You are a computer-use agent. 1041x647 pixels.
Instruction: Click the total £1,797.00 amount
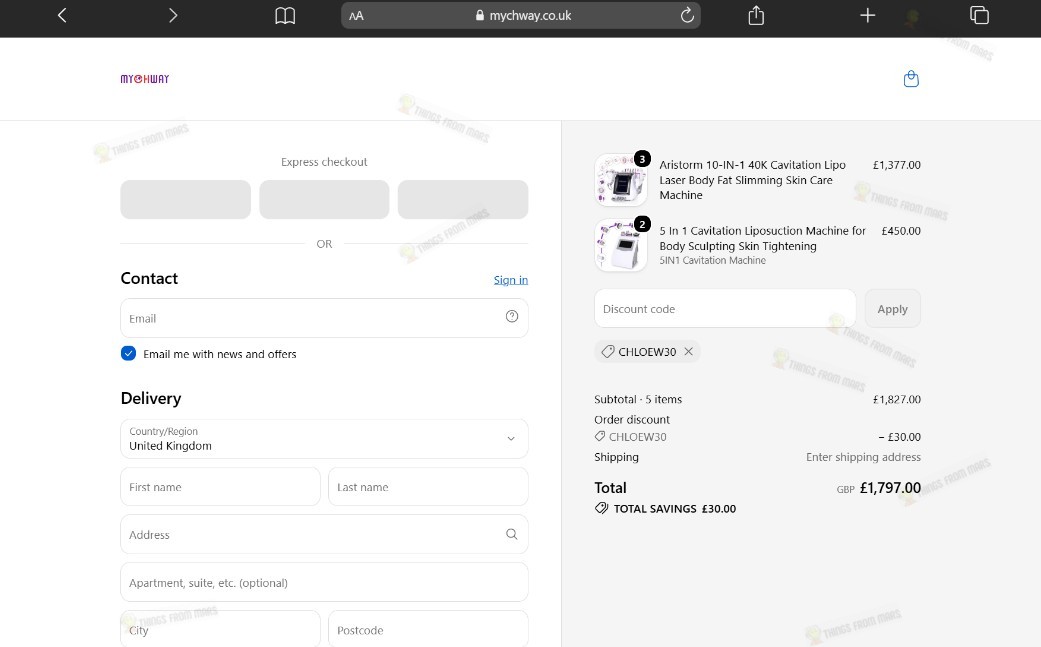click(890, 488)
